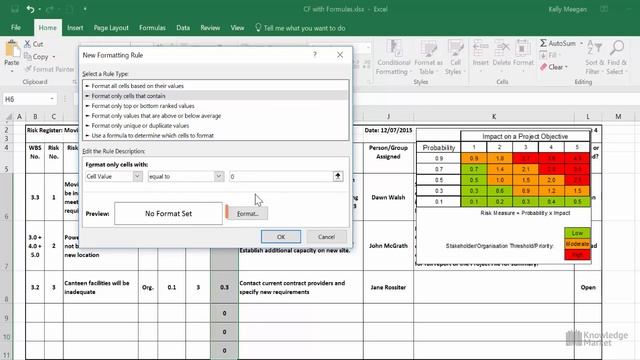Click the Format as Table icon
Screen dimensions: 640x360
pyautogui.click(x=428, y=49)
